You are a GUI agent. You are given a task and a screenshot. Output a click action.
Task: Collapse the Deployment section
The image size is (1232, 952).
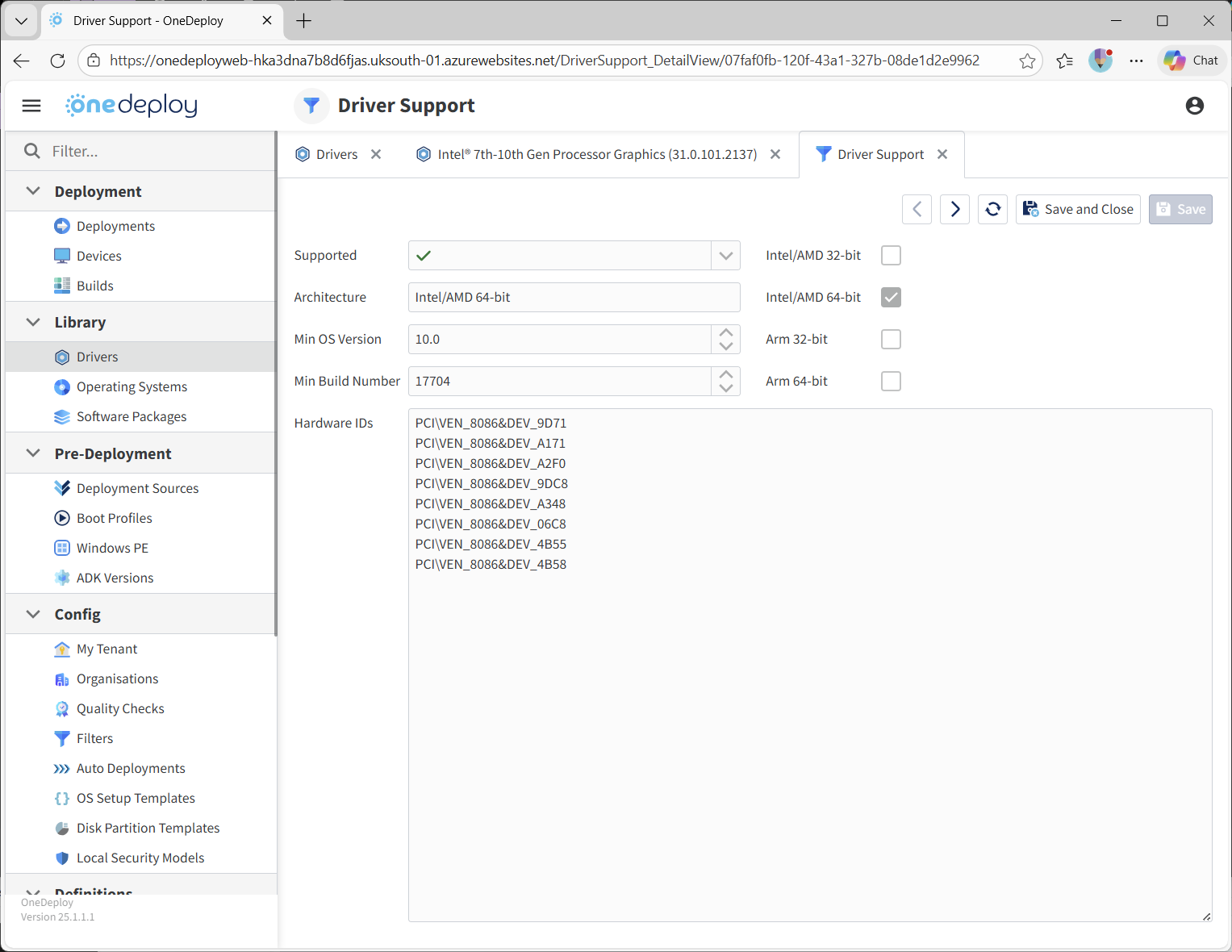coord(33,191)
